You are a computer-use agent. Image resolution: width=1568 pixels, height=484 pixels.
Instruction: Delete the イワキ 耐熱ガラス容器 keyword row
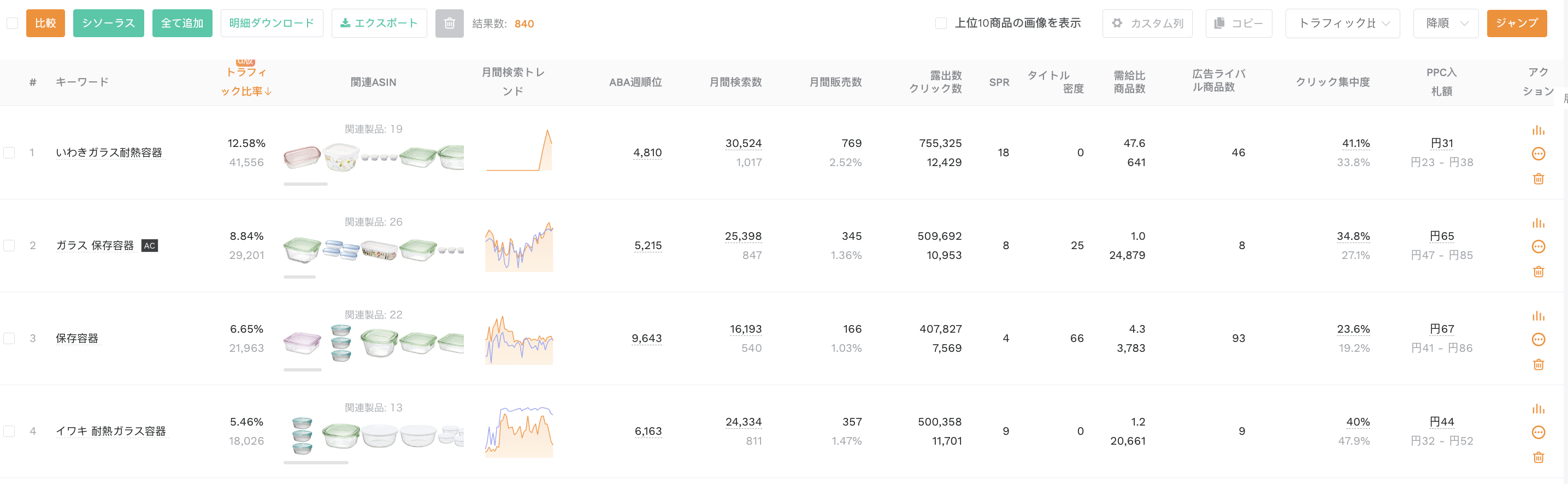1538,457
